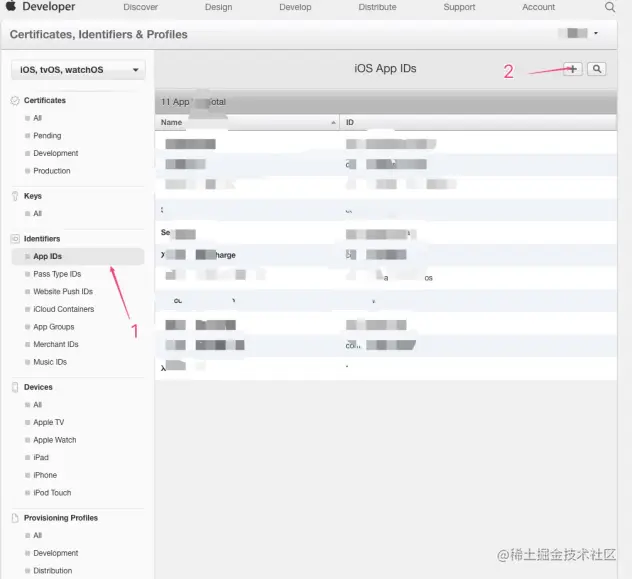Select All under Devices
Viewport: 633px width, 579px height.
click(38, 405)
